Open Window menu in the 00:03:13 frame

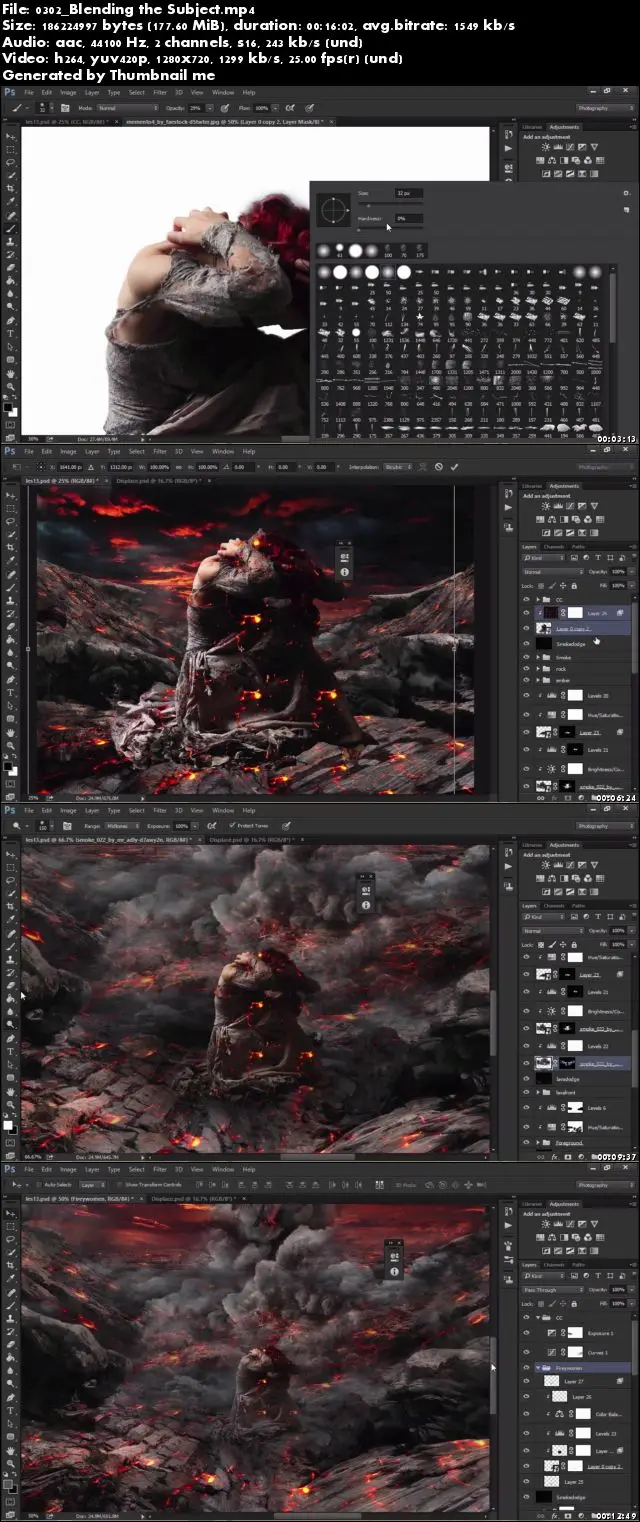223,92
